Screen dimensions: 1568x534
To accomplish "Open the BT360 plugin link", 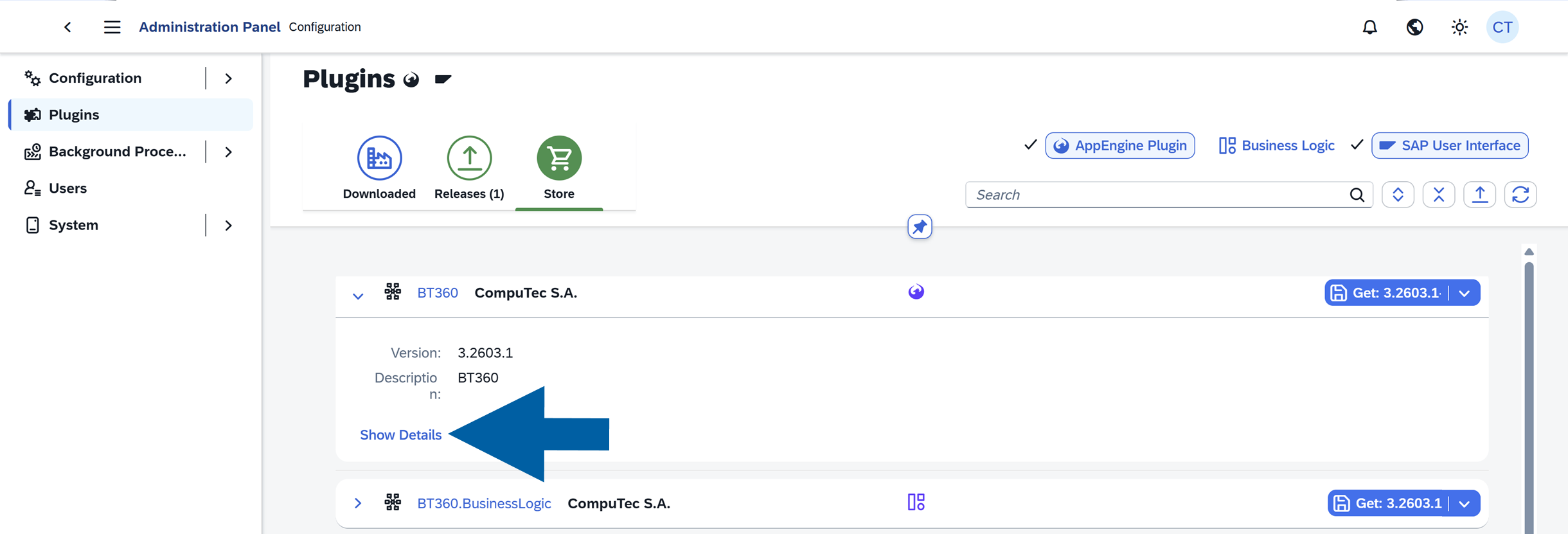I will coord(438,293).
